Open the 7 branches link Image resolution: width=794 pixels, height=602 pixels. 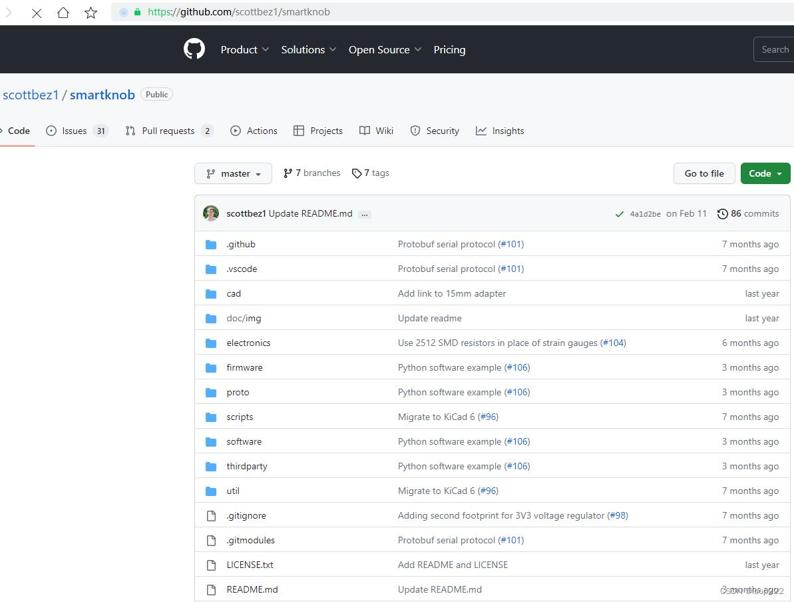312,173
